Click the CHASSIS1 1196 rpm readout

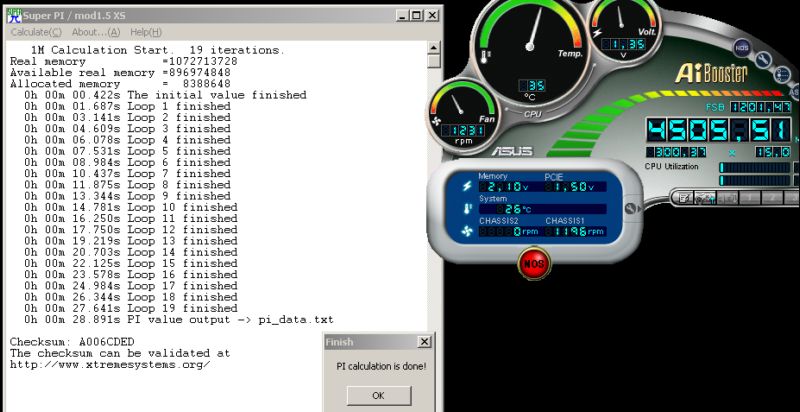(576, 231)
